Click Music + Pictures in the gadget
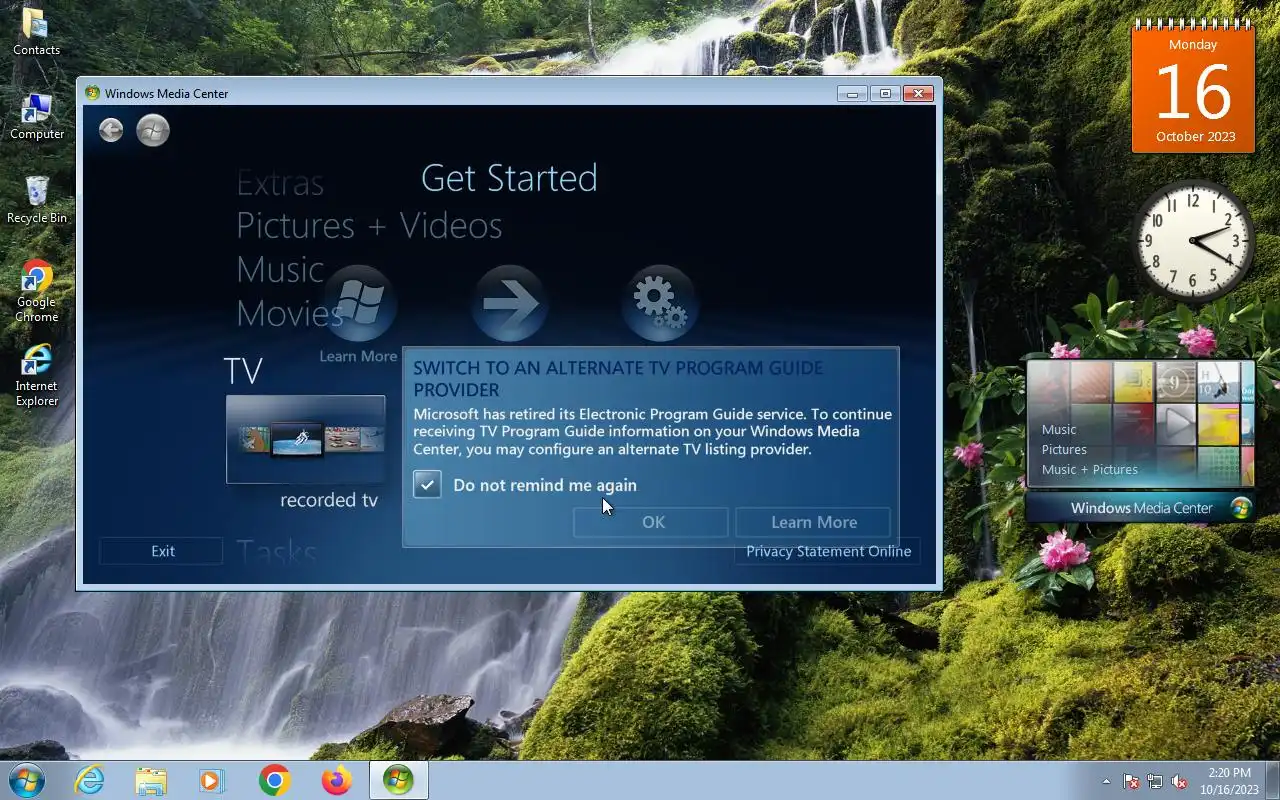This screenshot has height=800, width=1280. (1089, 469)
